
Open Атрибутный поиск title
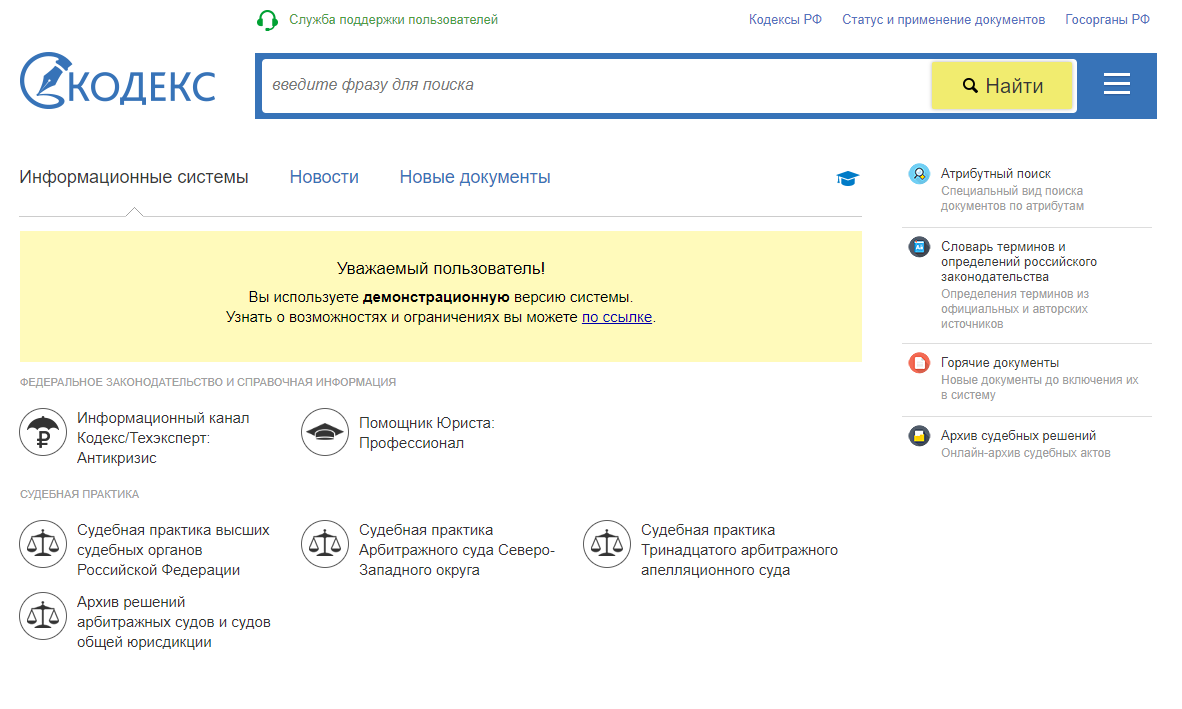tap(995, 174)
